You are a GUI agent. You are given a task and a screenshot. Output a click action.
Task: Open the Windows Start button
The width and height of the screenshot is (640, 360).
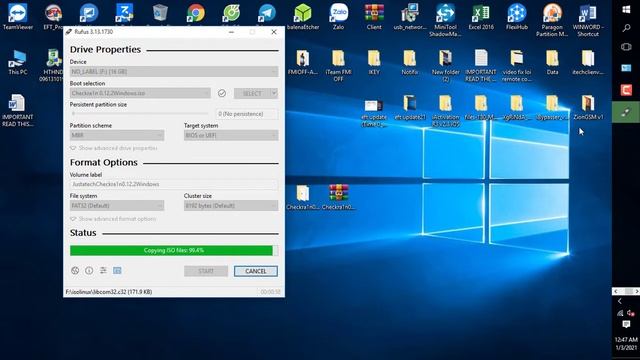pyautogui.click(x=626, y=10)
